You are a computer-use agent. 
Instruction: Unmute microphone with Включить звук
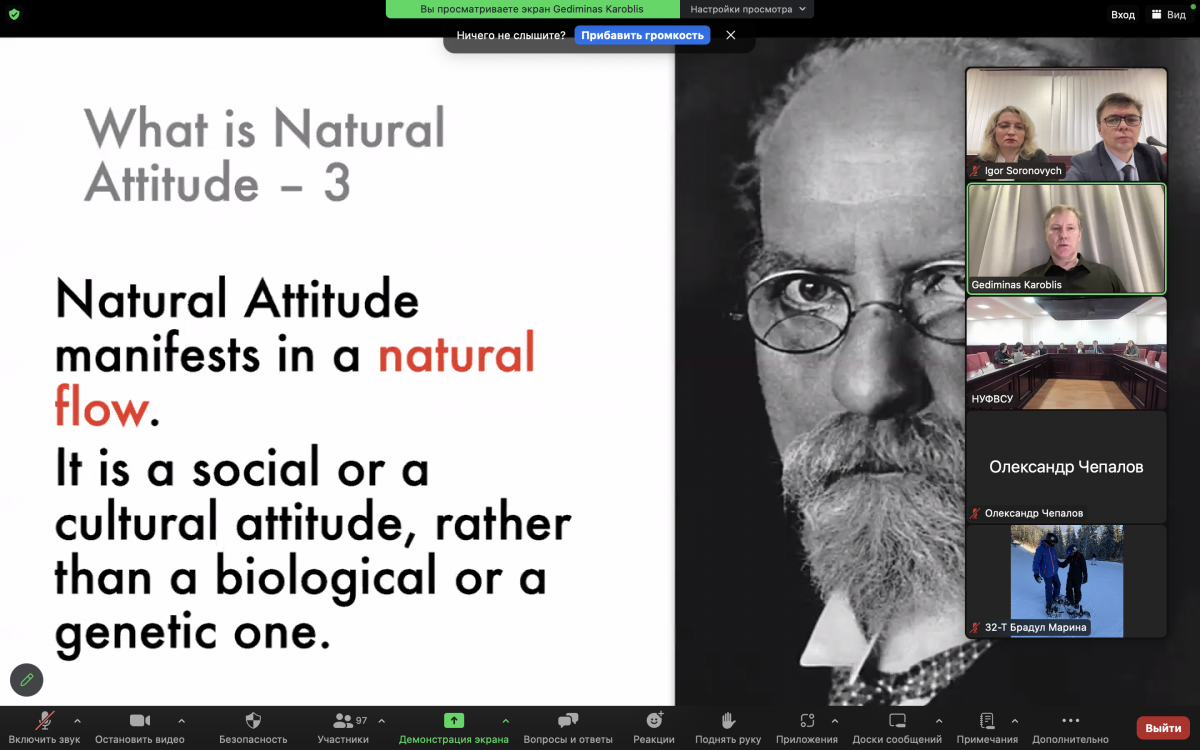(x=44, y=721)
